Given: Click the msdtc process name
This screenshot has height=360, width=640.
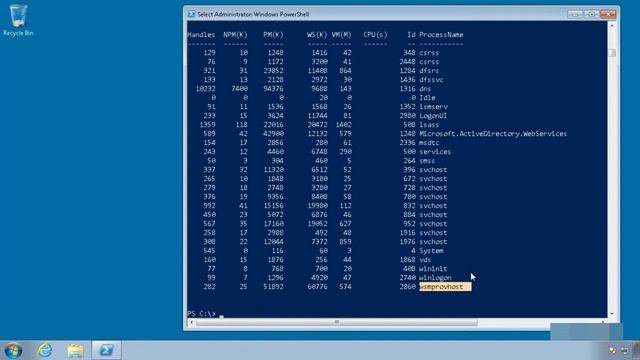Looking at the screenshot, I should [429, 142].
